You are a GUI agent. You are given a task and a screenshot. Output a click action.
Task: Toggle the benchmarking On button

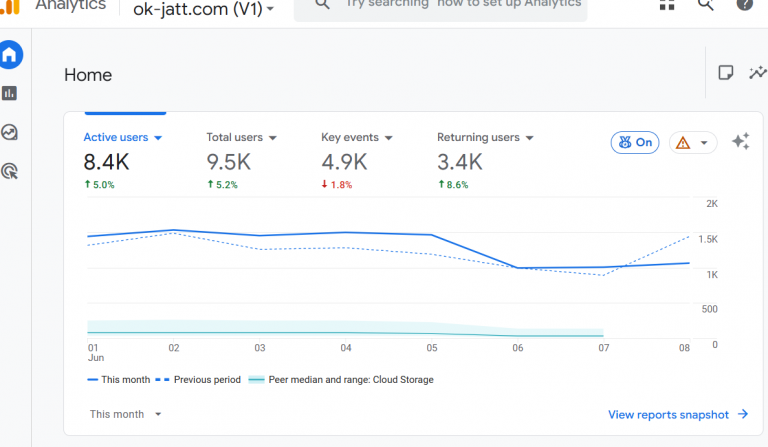pyautogui.click(x=635, y=142)
